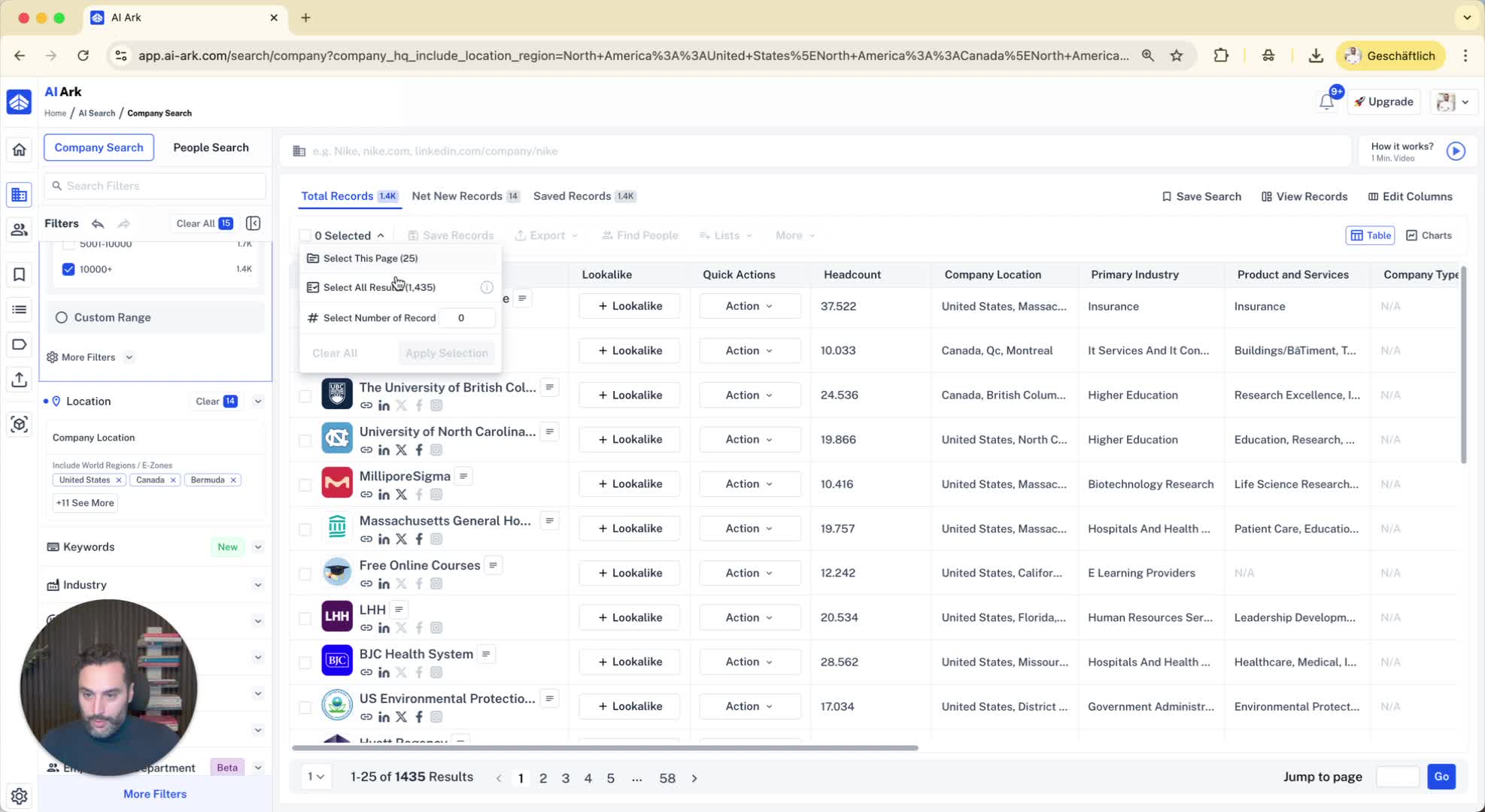Viewport: 1485px width, 812px height.
Task: Click the undo filter arrow icon
Action: 98,223
